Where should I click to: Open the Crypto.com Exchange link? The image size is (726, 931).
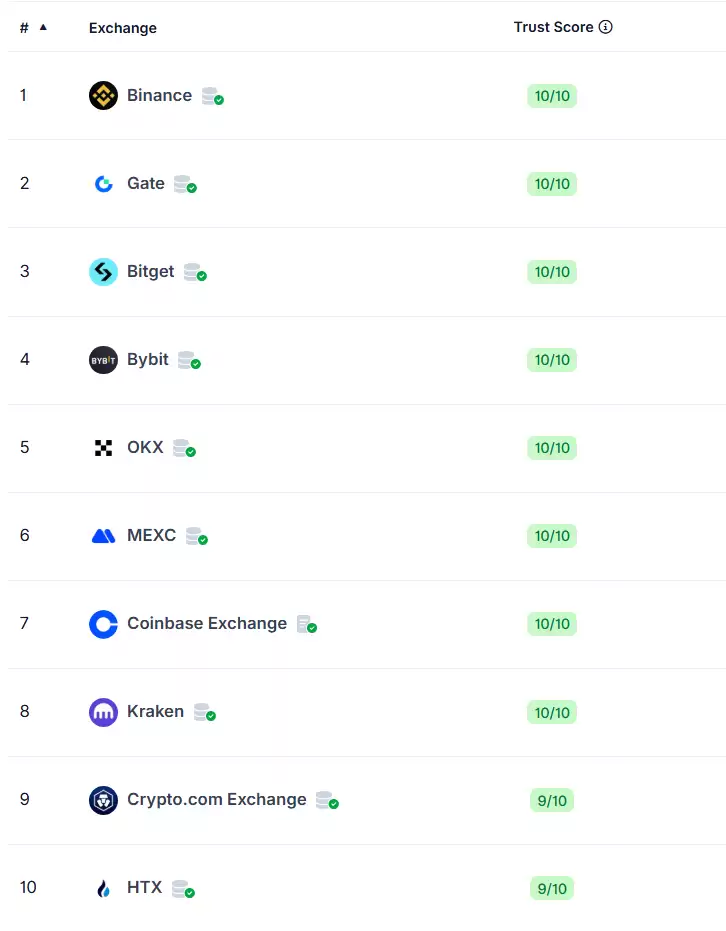(216, 800)
